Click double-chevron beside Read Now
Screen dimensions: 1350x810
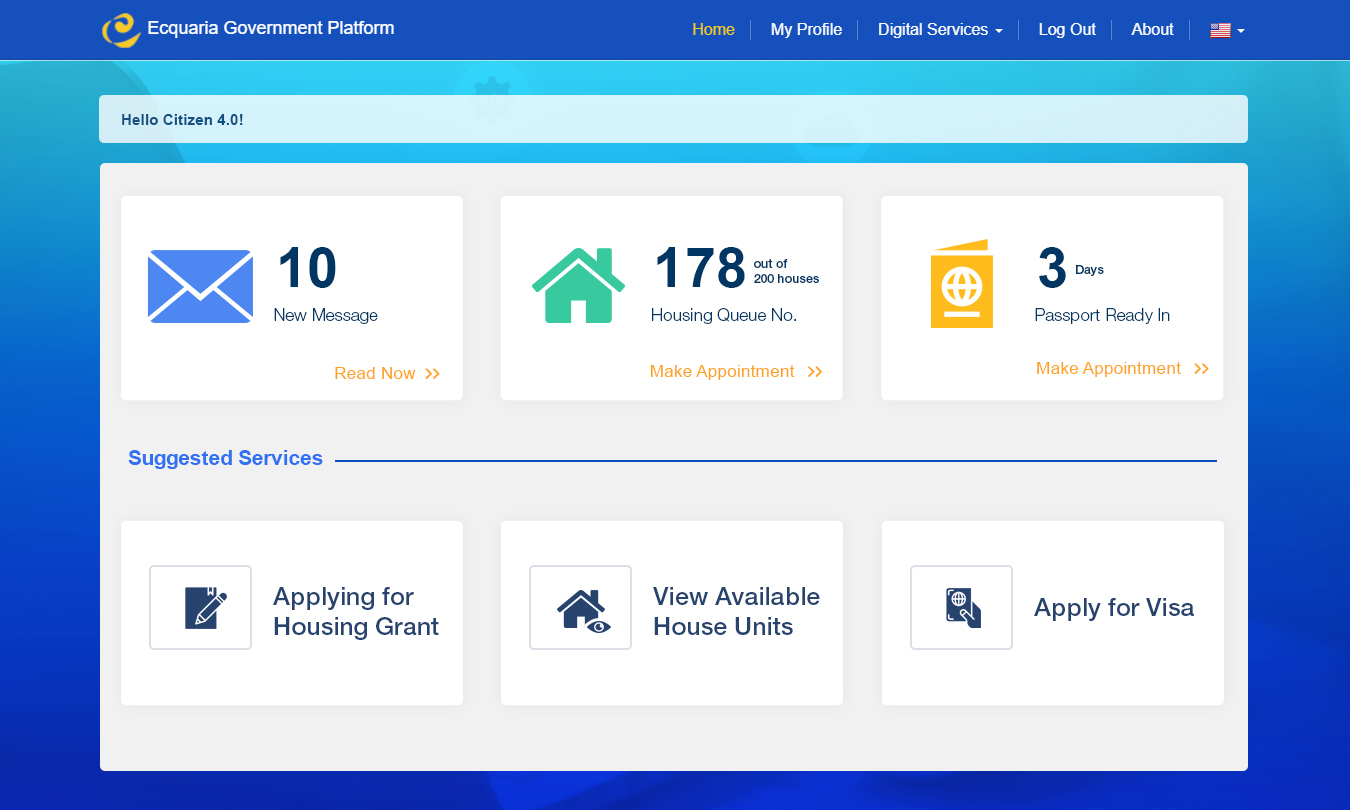[432, 374]
